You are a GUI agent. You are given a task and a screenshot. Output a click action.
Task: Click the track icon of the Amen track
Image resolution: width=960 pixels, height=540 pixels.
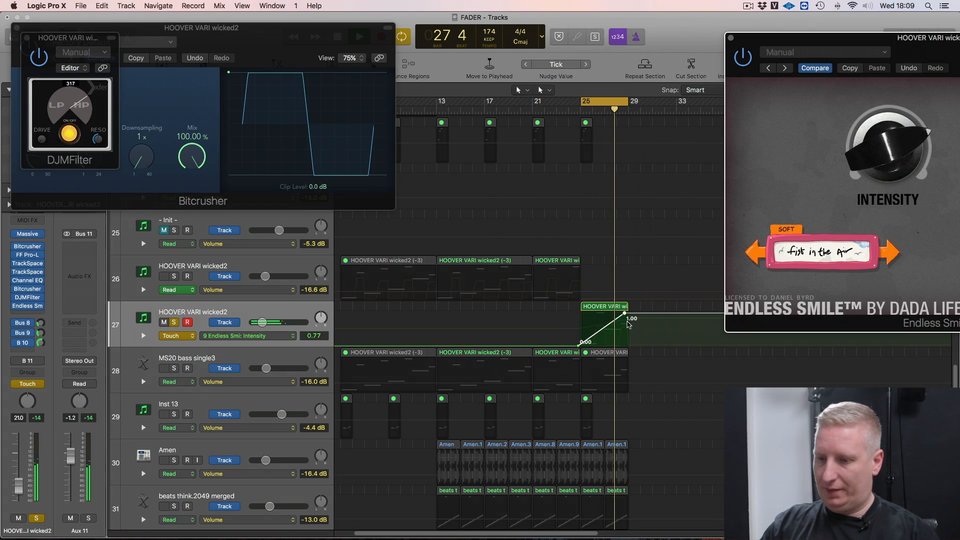pyautogui.click(x=143, y=455)
